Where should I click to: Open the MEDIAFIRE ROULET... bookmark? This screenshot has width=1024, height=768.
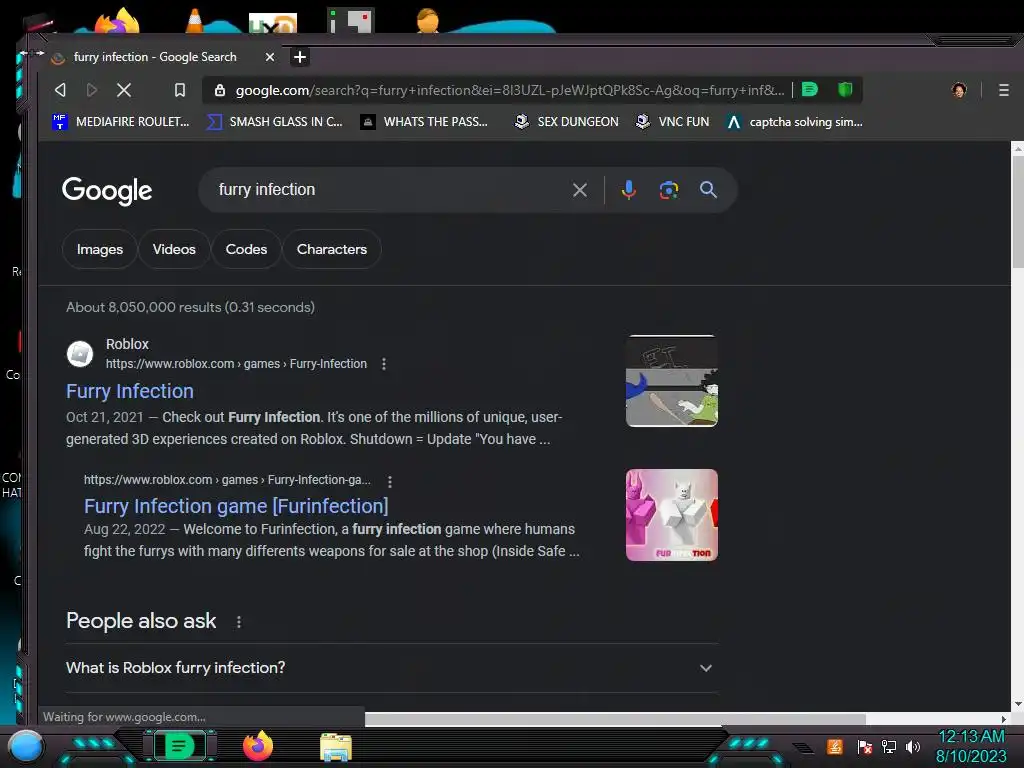point(121,121)
